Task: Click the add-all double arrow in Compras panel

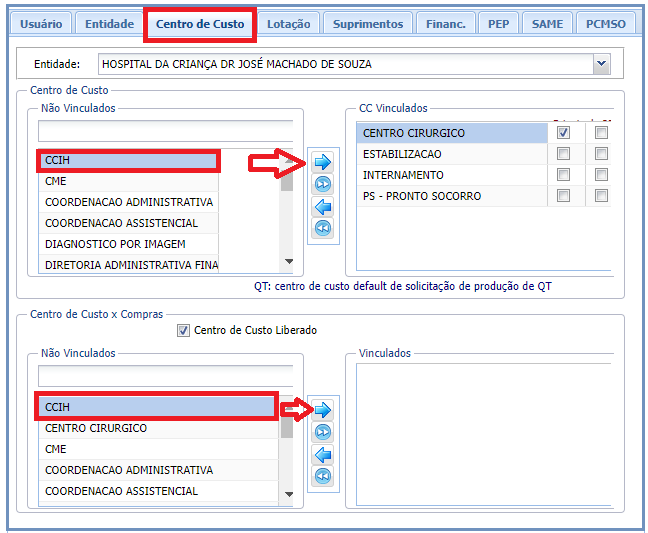Action: (x=323, y=432)
